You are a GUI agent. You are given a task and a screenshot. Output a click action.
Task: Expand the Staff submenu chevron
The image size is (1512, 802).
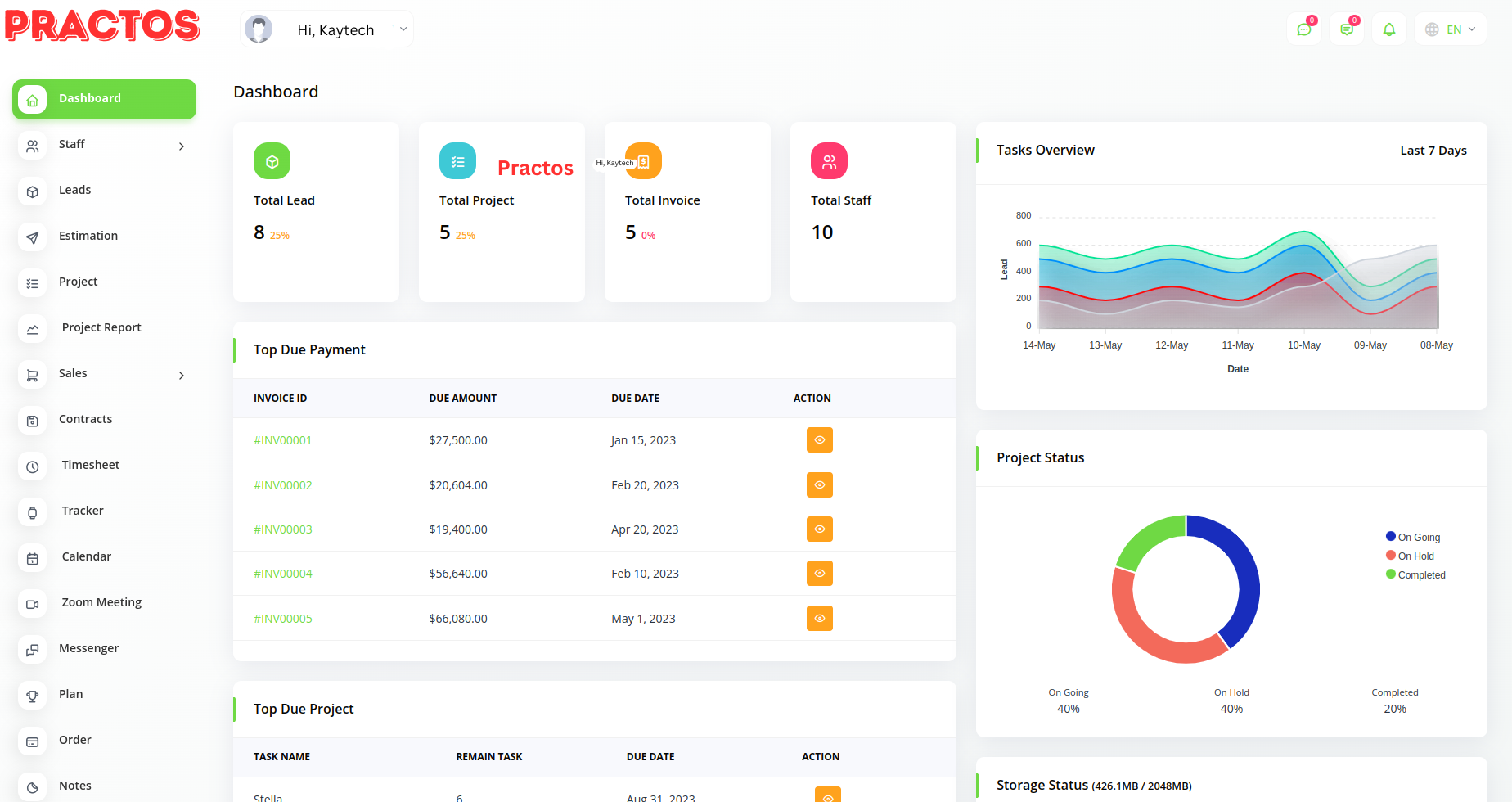coord(182,146)
